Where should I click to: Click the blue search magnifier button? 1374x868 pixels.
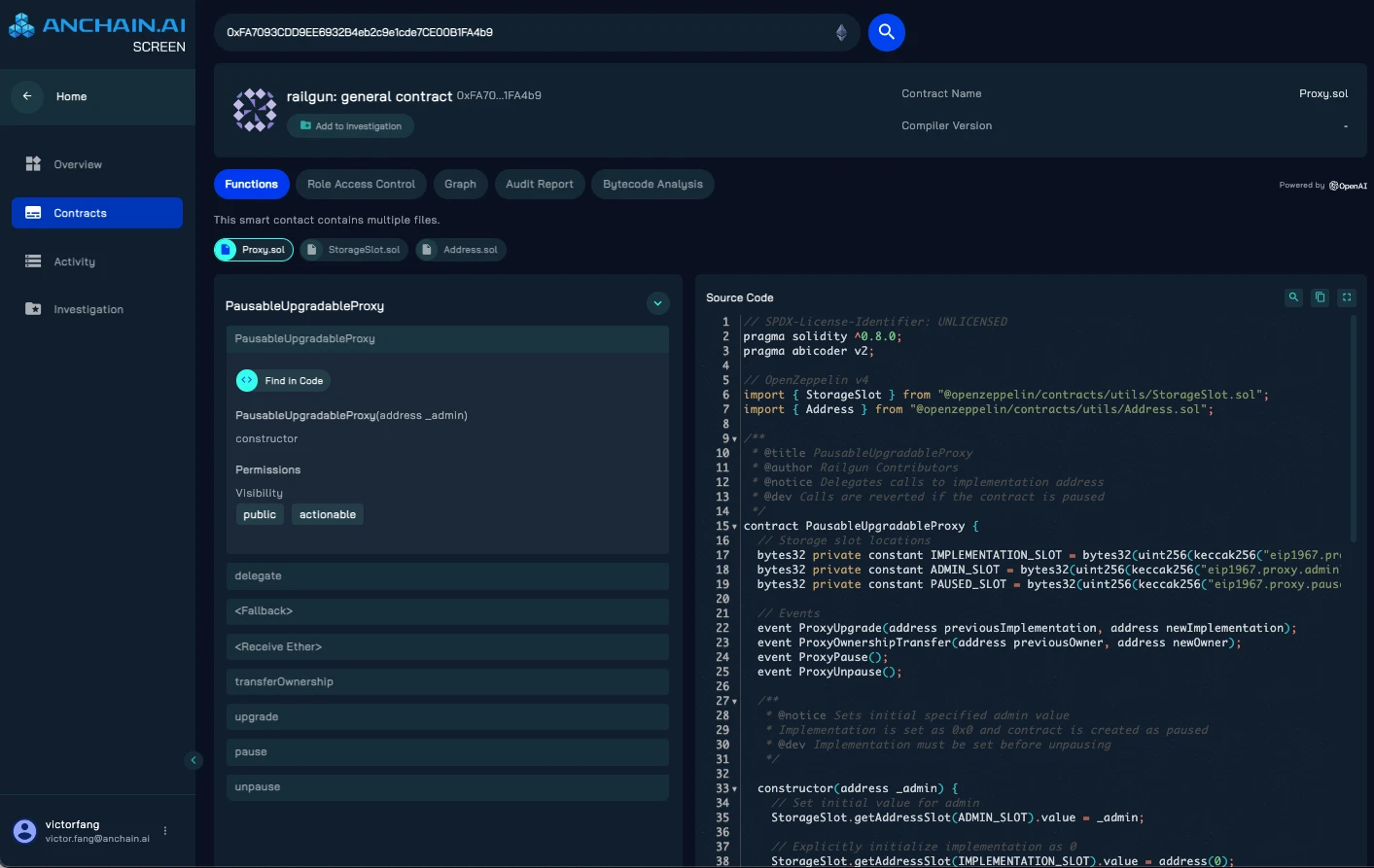(x=886, y=32)
